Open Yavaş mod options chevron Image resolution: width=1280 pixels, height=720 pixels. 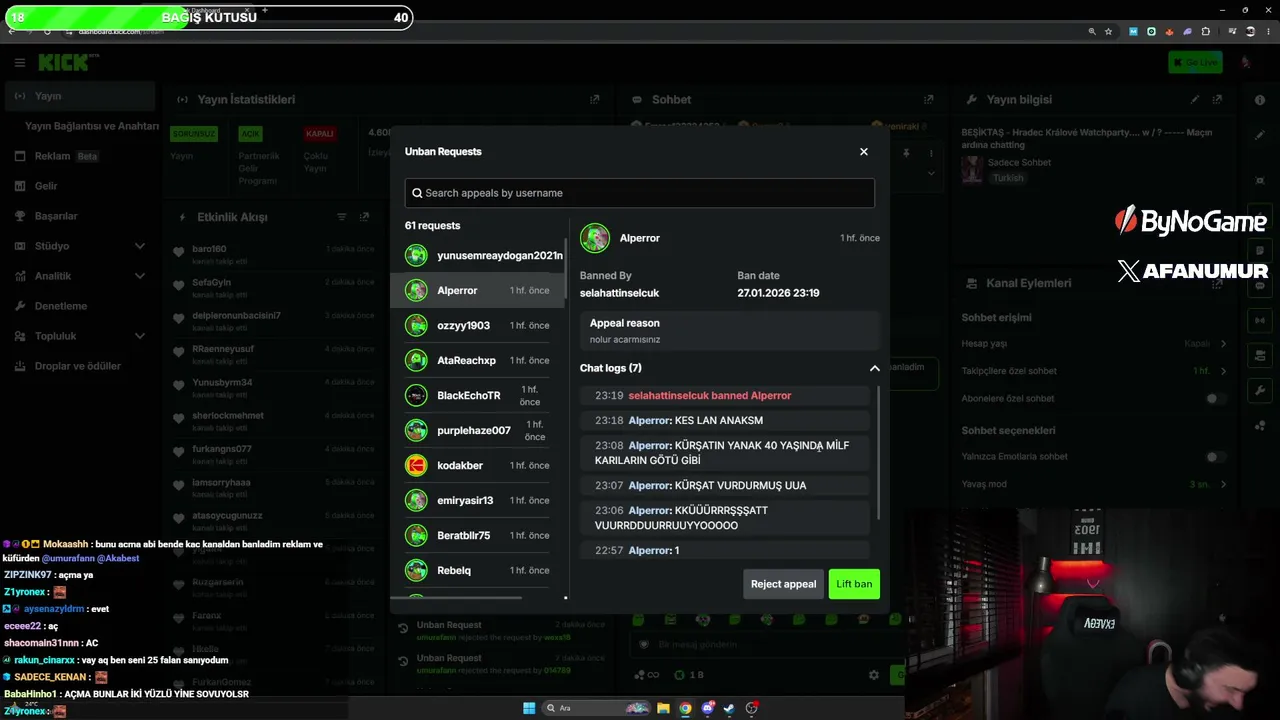tap(1223, 484)
